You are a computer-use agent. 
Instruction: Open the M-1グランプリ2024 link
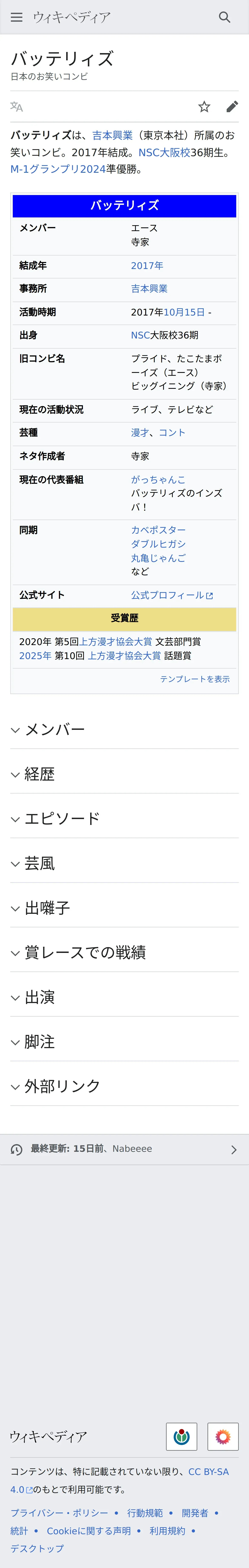point(58,169)
